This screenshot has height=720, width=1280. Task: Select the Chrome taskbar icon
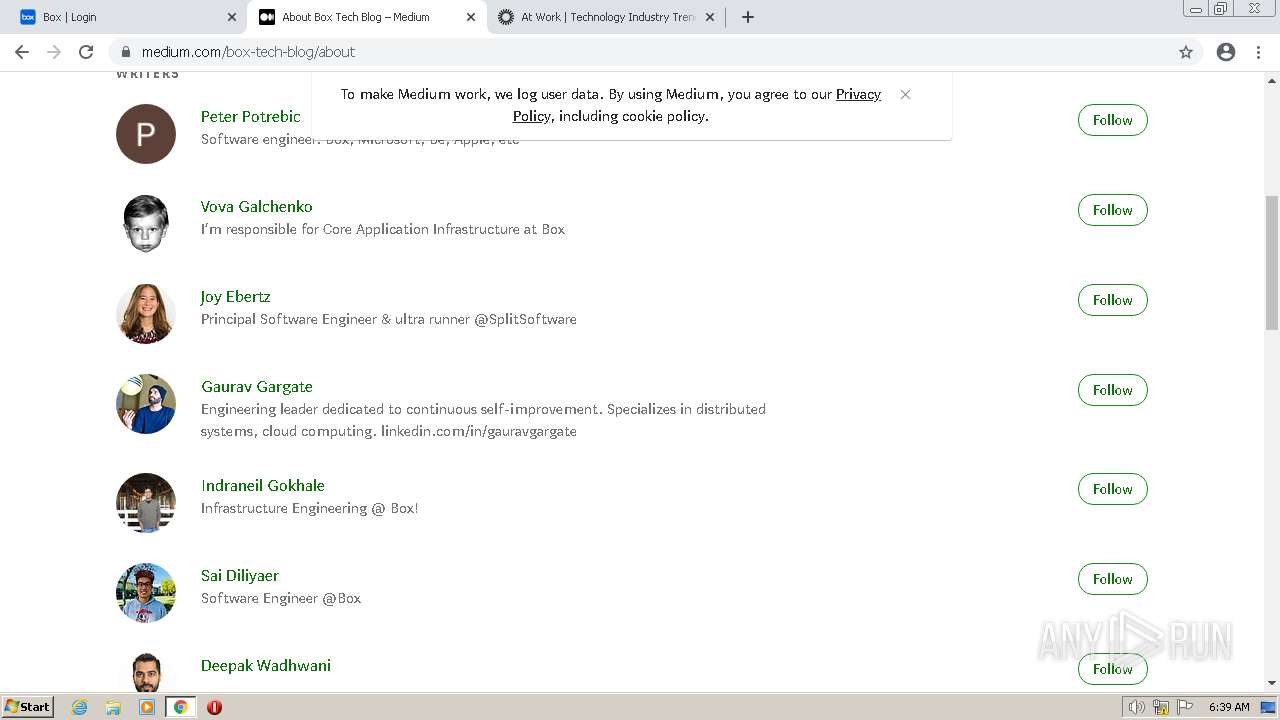click(x=181, y=707)
